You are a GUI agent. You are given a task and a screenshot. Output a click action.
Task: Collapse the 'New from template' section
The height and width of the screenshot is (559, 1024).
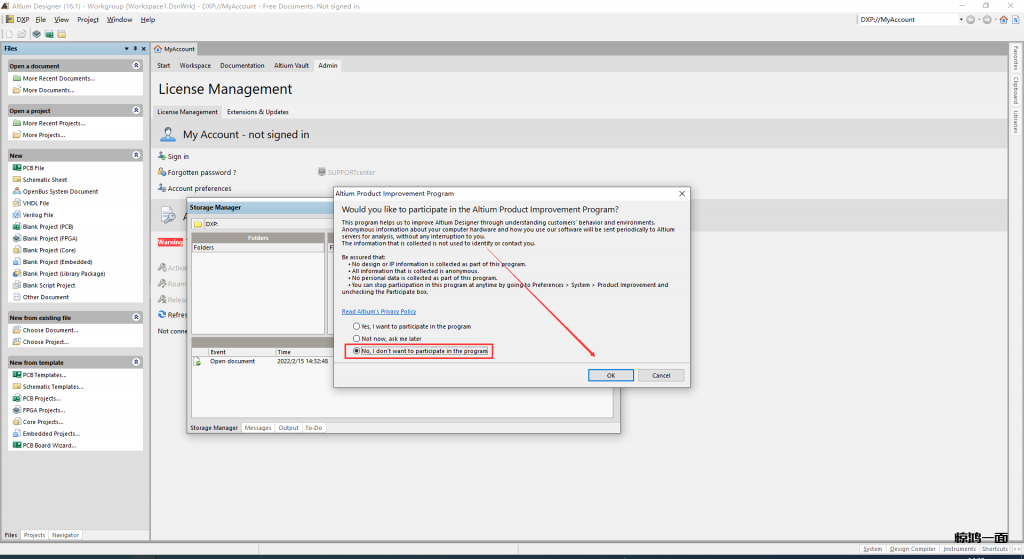(136, 362)
